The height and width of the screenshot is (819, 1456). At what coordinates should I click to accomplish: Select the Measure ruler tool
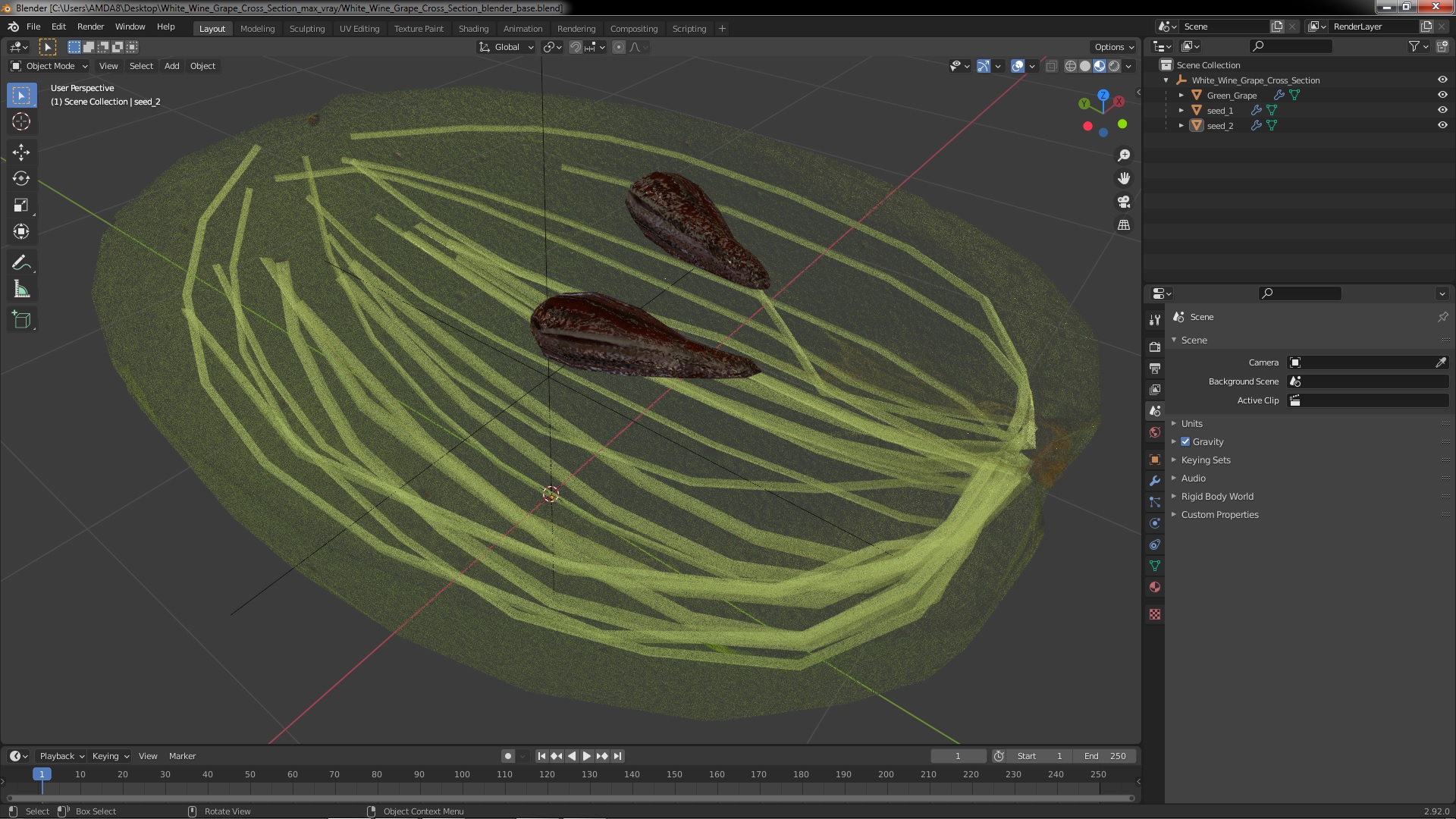pos(21,290)
